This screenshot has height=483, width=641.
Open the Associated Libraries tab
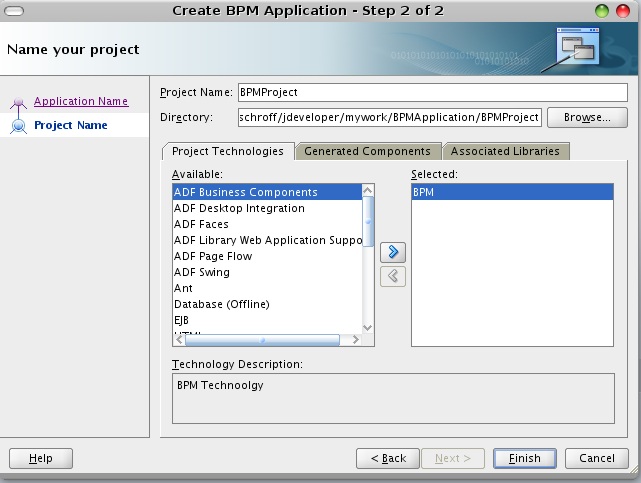click(x=505, y=152)
